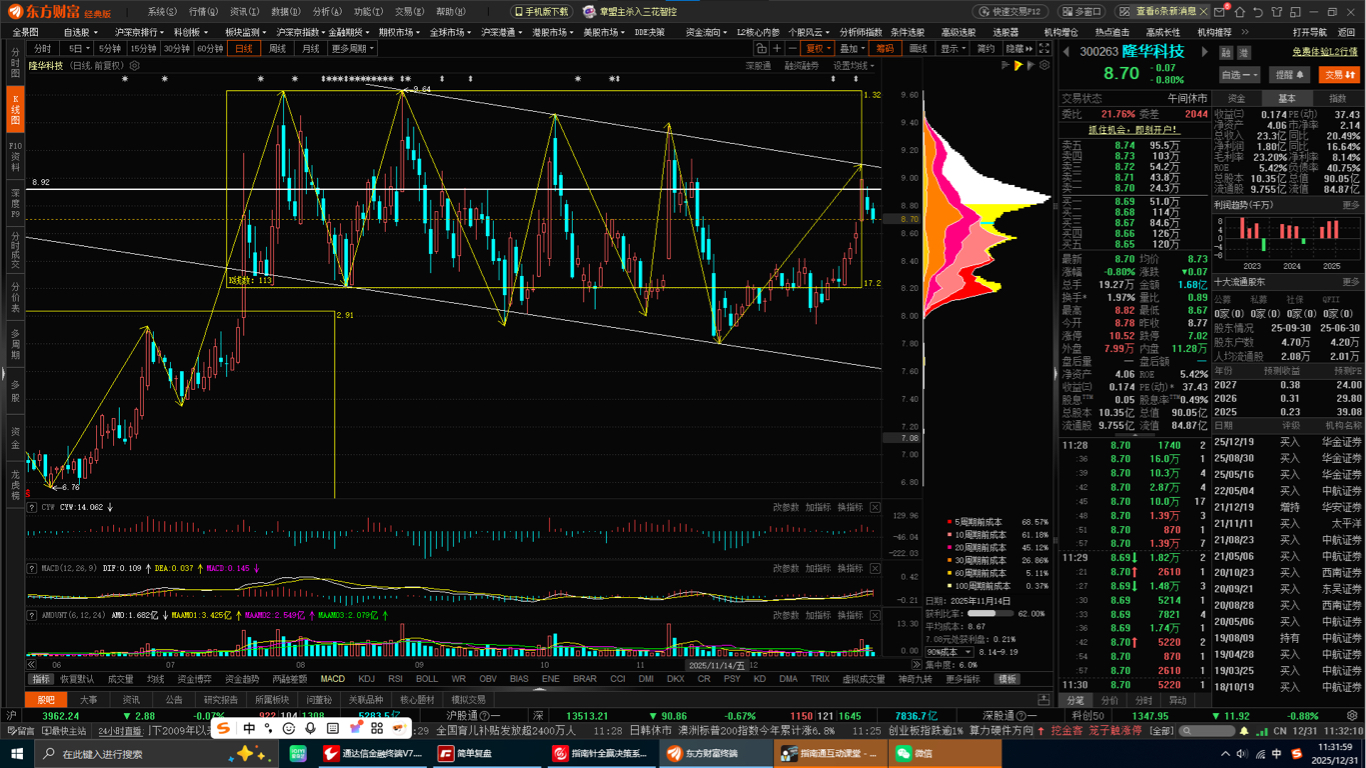Screen dimensions: 1366x768
Task: Open the 龙虎榜 sidebar panel
Action: click(14, 484)
